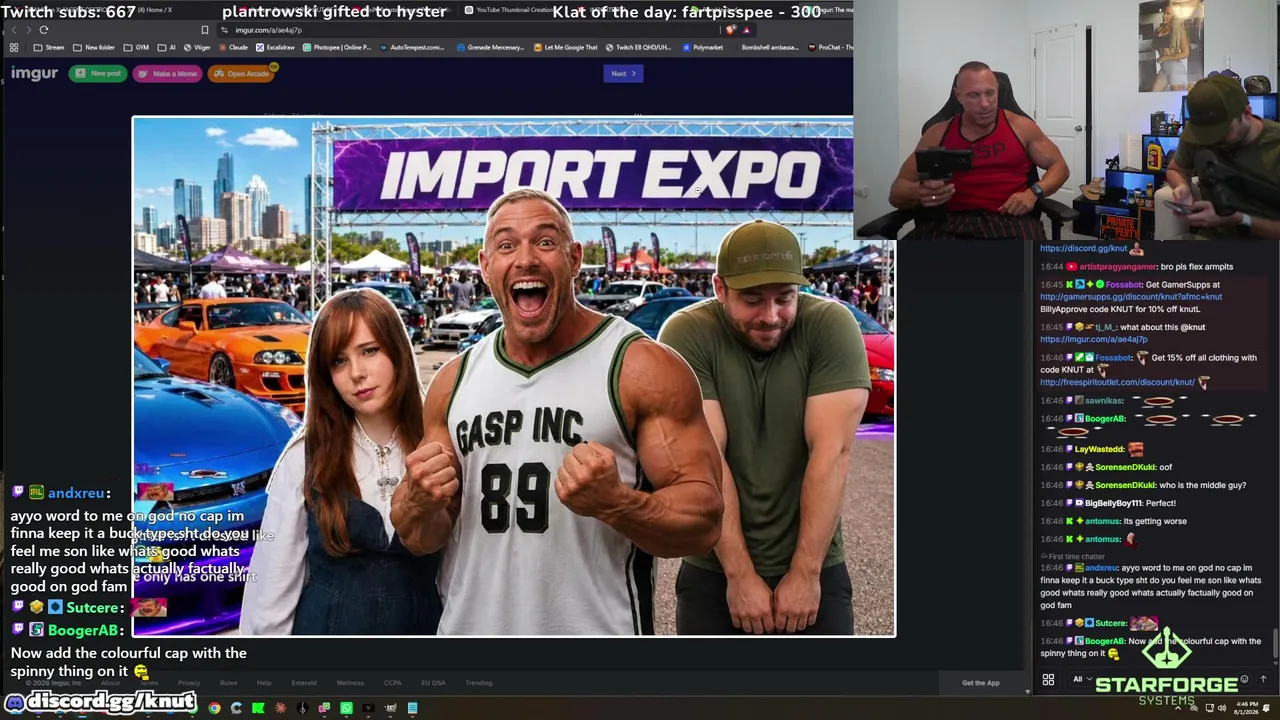This screenshot has width=1280, height=720.
Task: Open the Grenade Mercenary bookmark
Action: [x=491, y=47]
